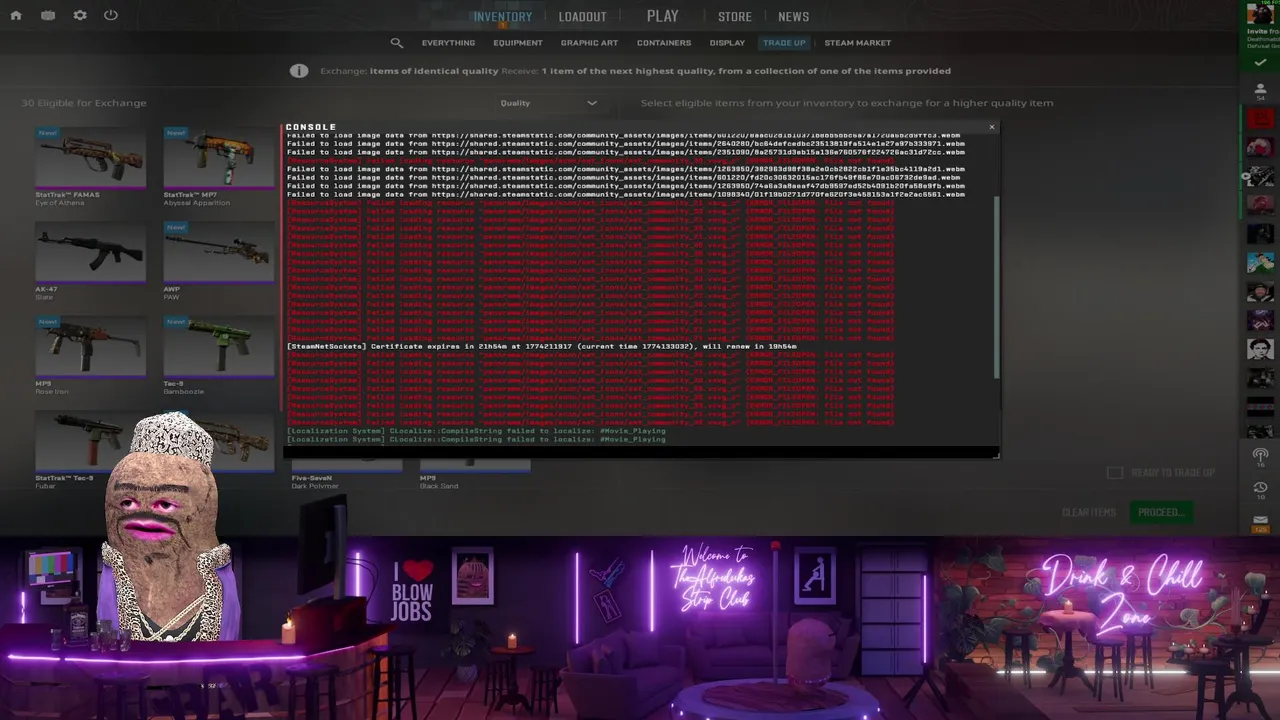
Task: Toggle the Ready to Trade Up checkbox
Action: click(x=1115, y=472)
